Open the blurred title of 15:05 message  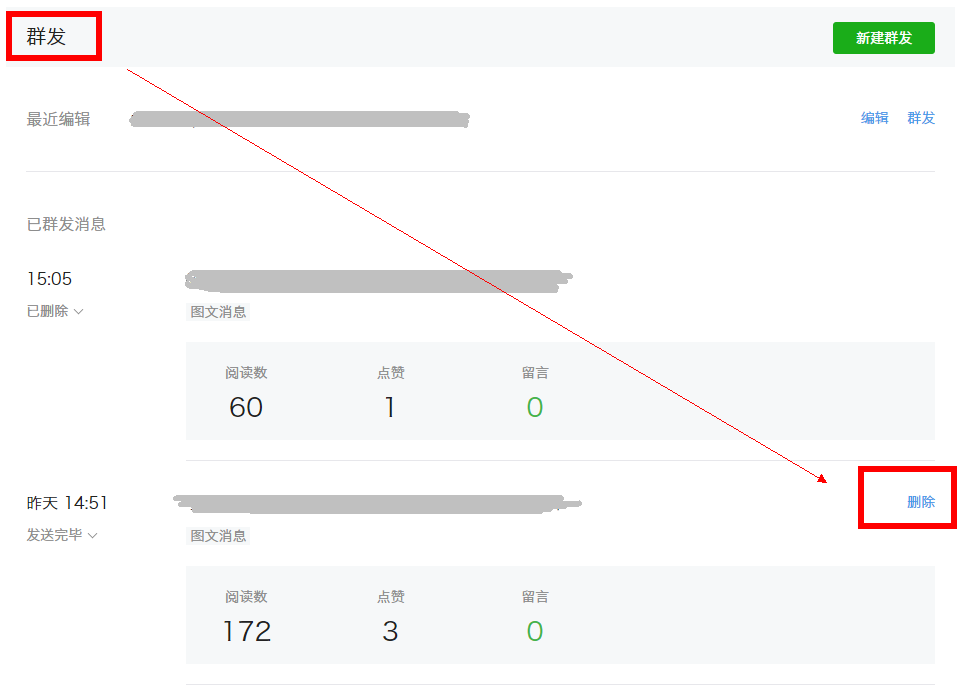point(378,280)
